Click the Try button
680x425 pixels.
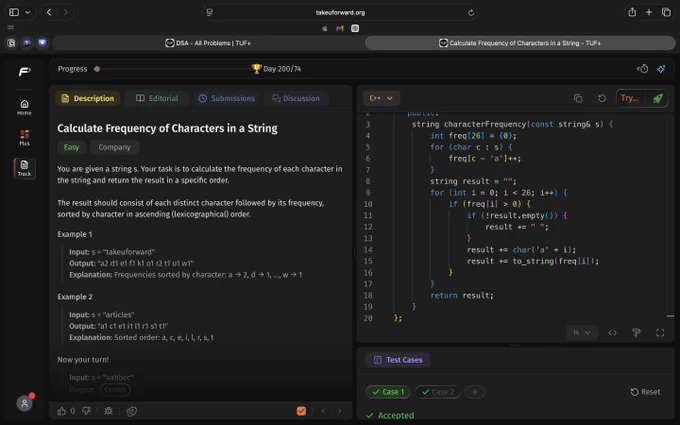631,98
